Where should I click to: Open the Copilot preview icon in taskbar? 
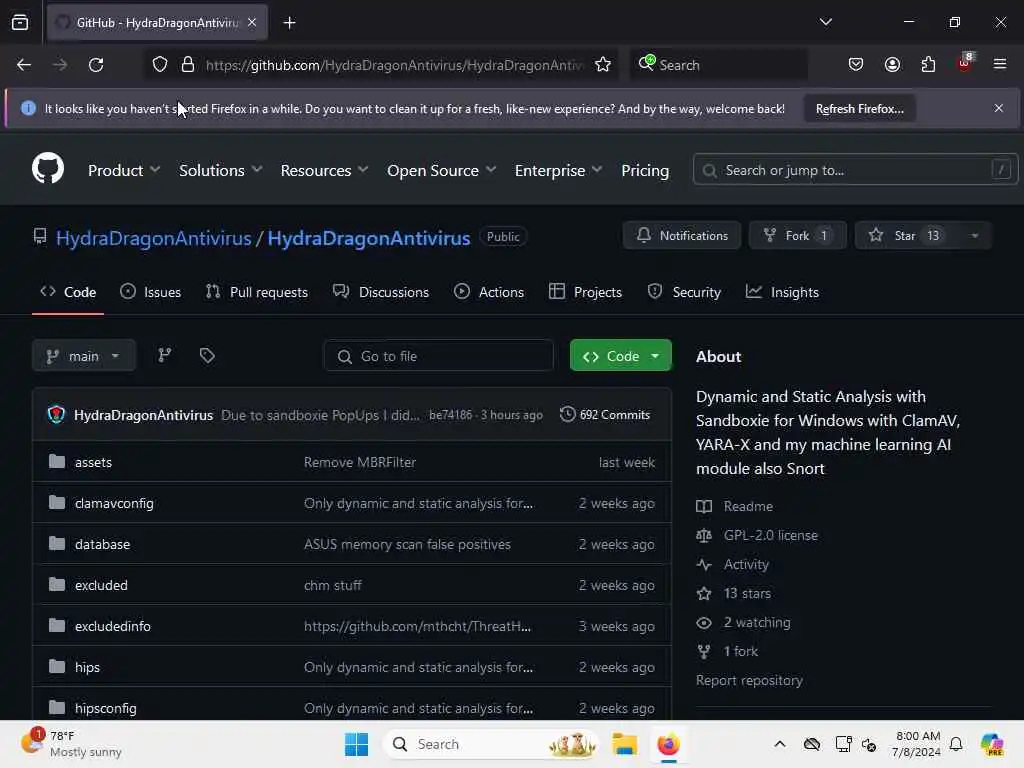992,744
